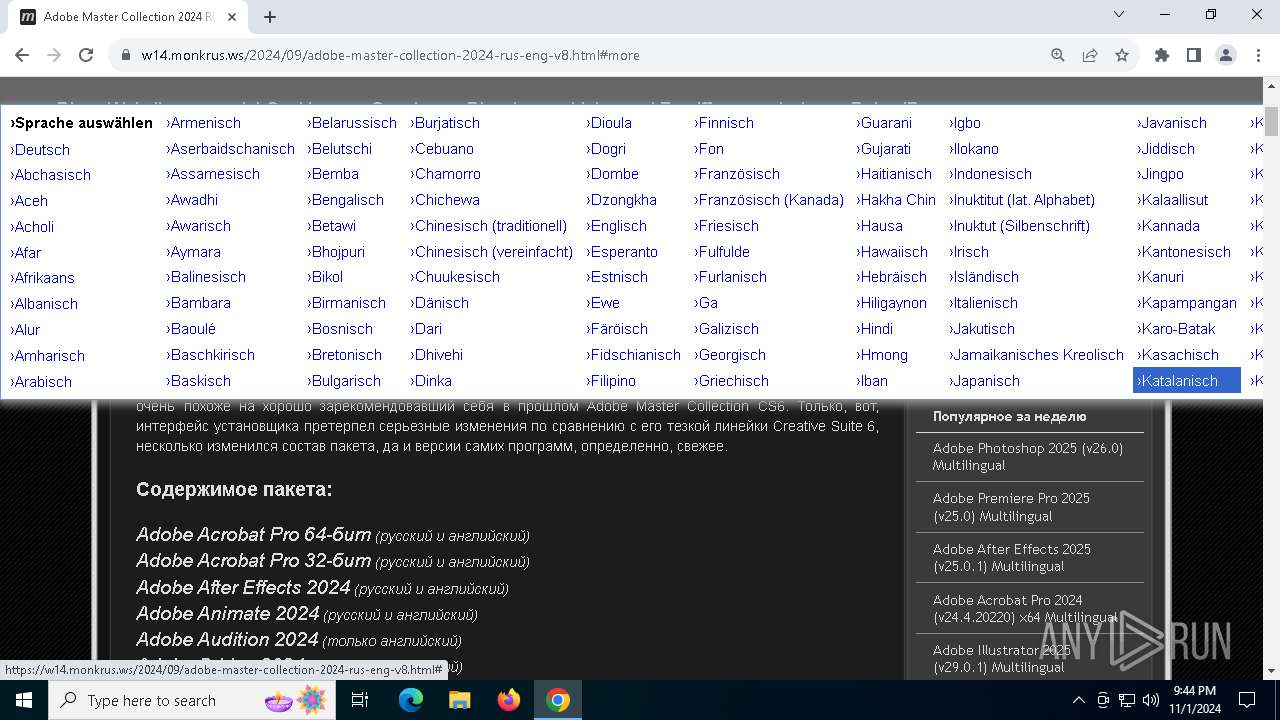Open the network icon in system tray
Image resolution: width=1280 pixels, height=720 pixels.
[x=1127, y=700]
